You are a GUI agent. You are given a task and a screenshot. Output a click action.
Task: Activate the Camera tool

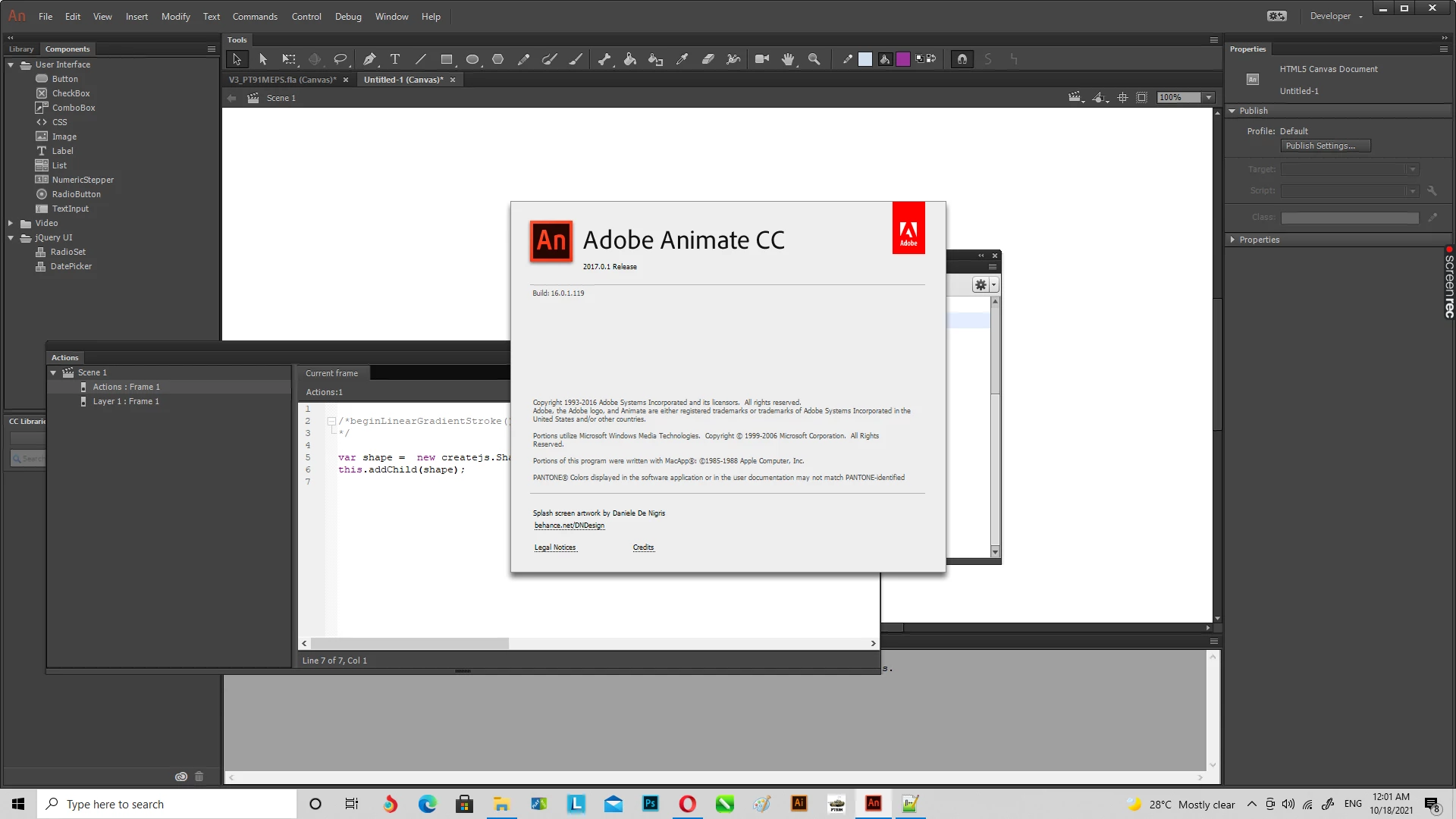[762, 59]
